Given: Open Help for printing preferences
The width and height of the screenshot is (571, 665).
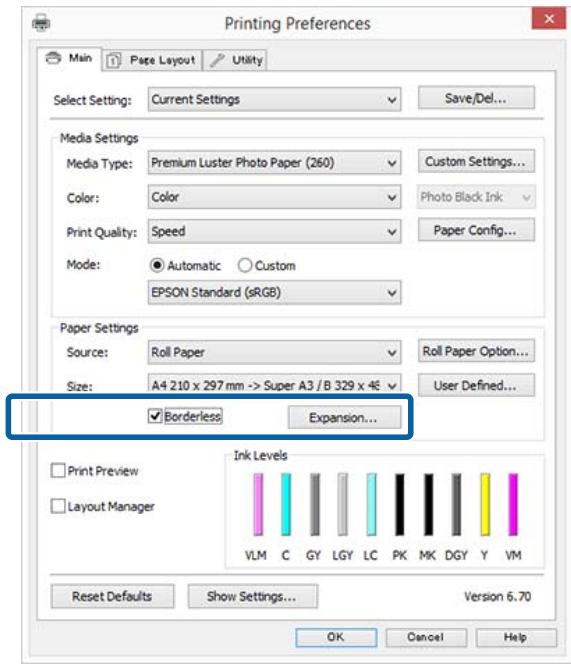Looking at the screenshot, I should pyautogui.click(x=516, y=637).
